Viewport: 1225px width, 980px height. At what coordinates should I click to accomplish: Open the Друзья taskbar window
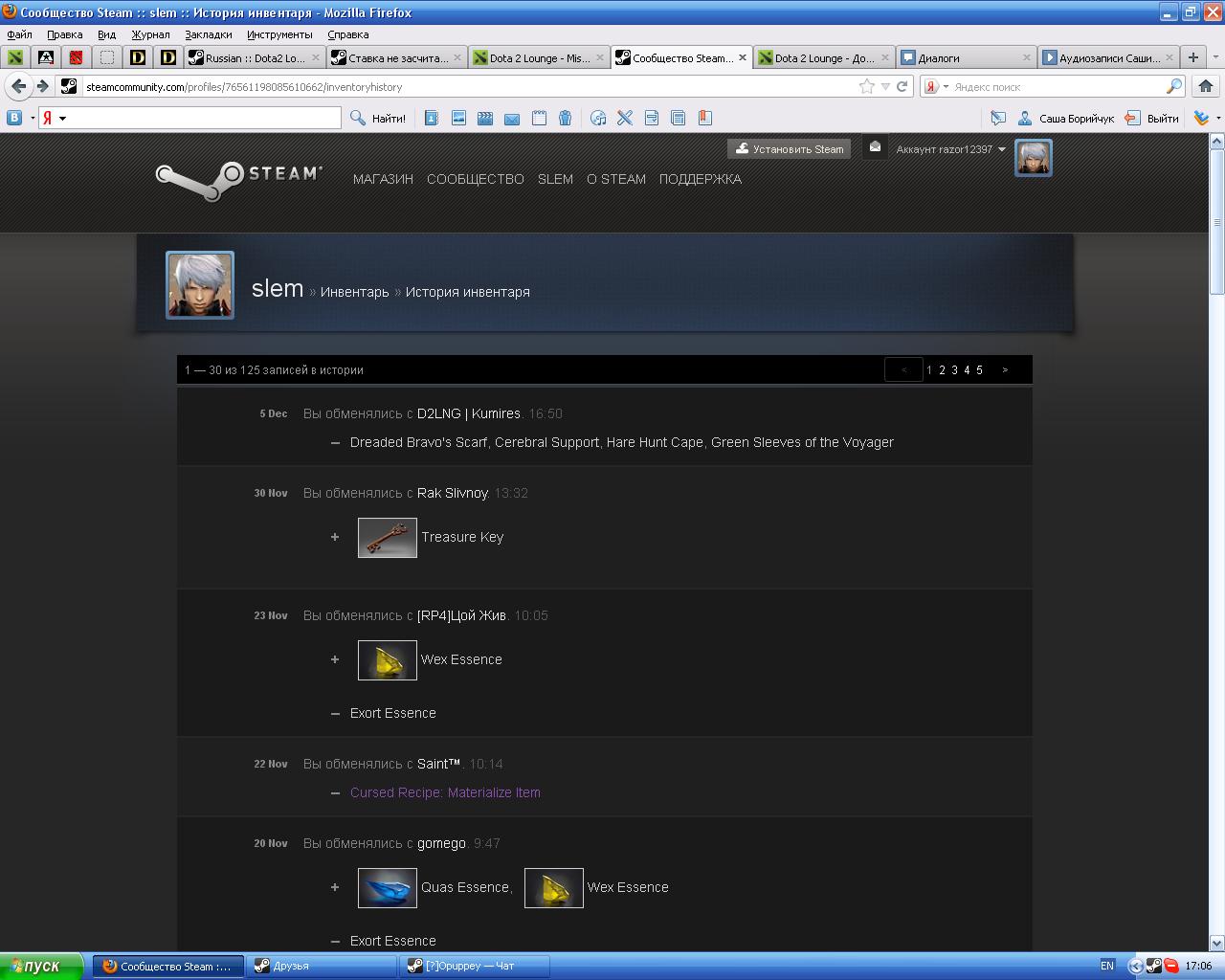[321, 967]
